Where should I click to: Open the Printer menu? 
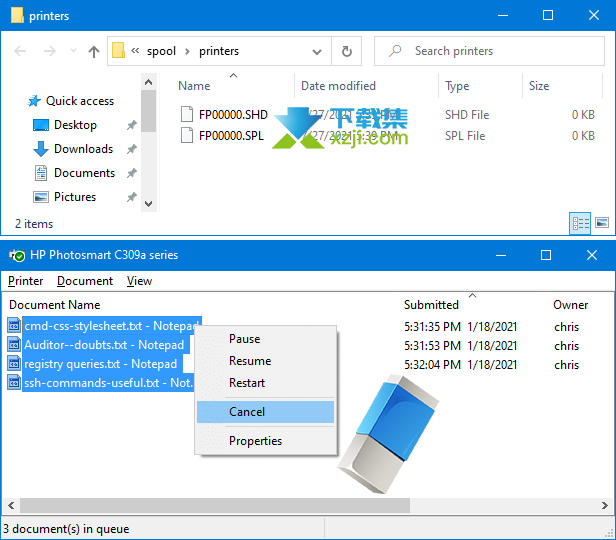pyautogui.click(x=26, y=281)
